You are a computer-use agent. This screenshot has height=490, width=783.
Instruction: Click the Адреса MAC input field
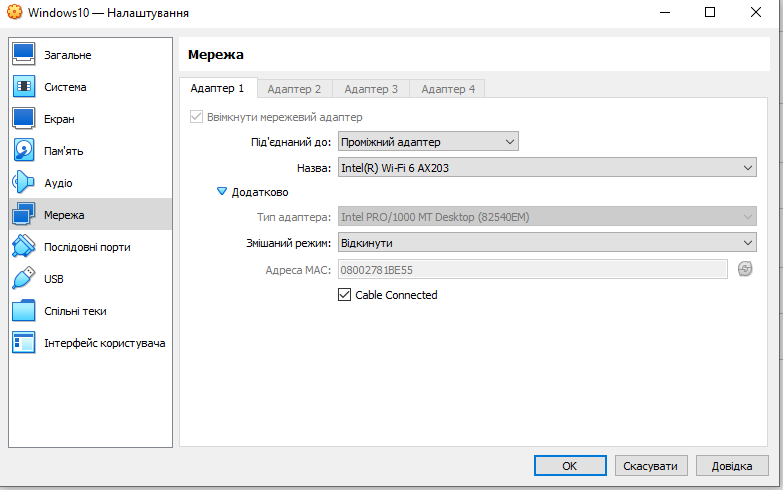(532, 270)
